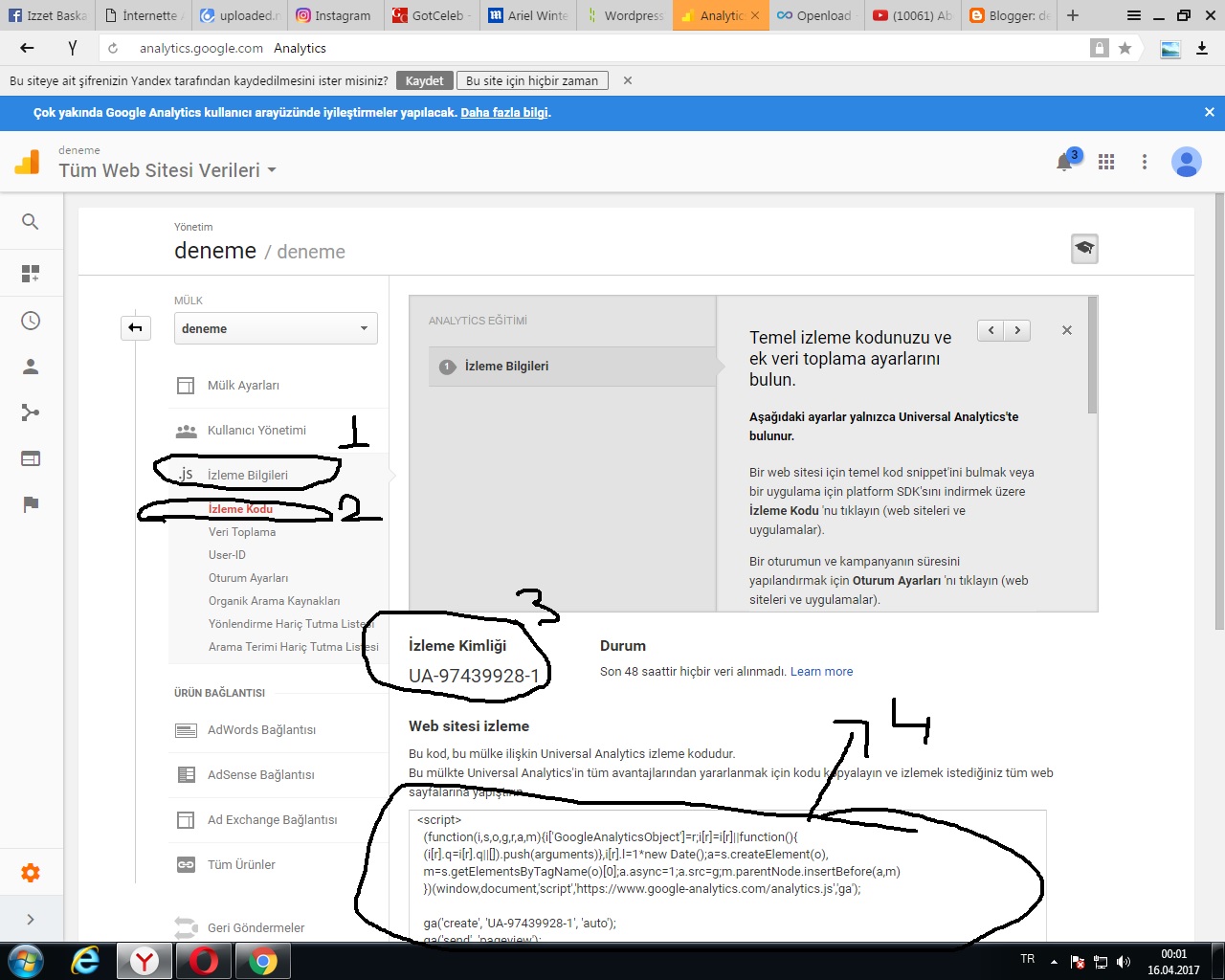
Task: Select User-ID submenu item
Action: click(227, 555)
